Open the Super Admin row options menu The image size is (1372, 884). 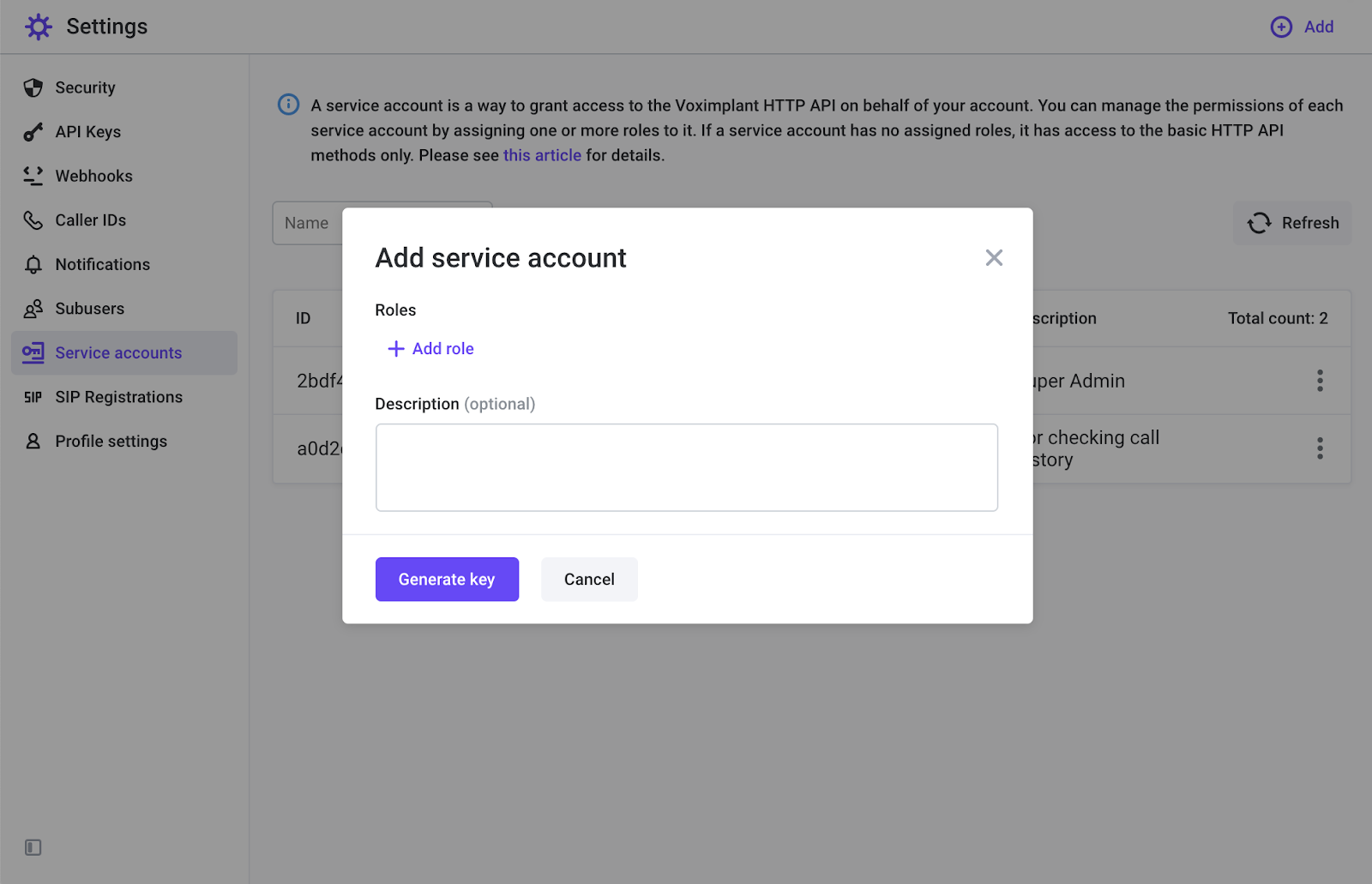pyautogui.click(x=1320, y=381)
